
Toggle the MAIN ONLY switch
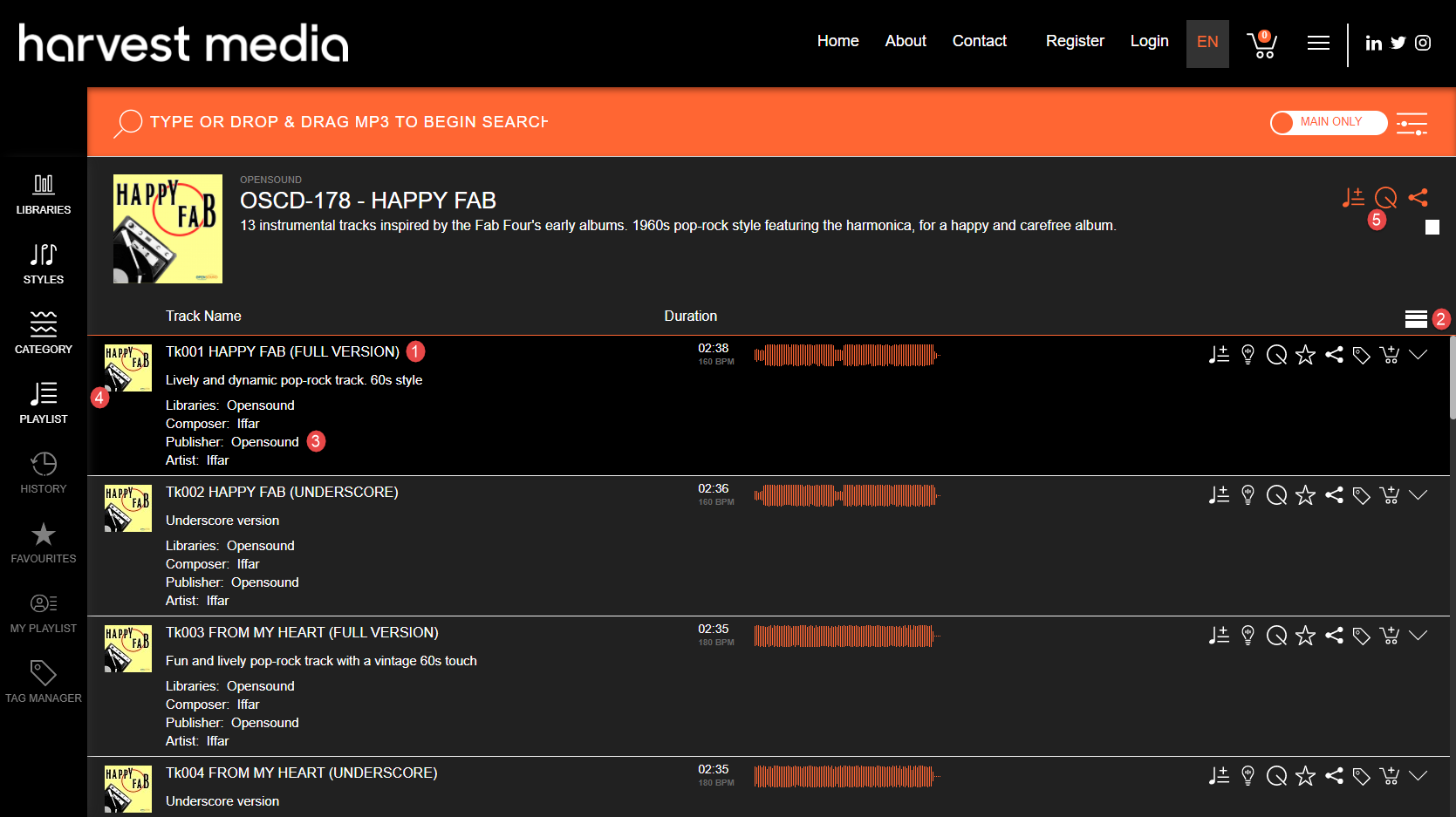tap(1329, 122)
